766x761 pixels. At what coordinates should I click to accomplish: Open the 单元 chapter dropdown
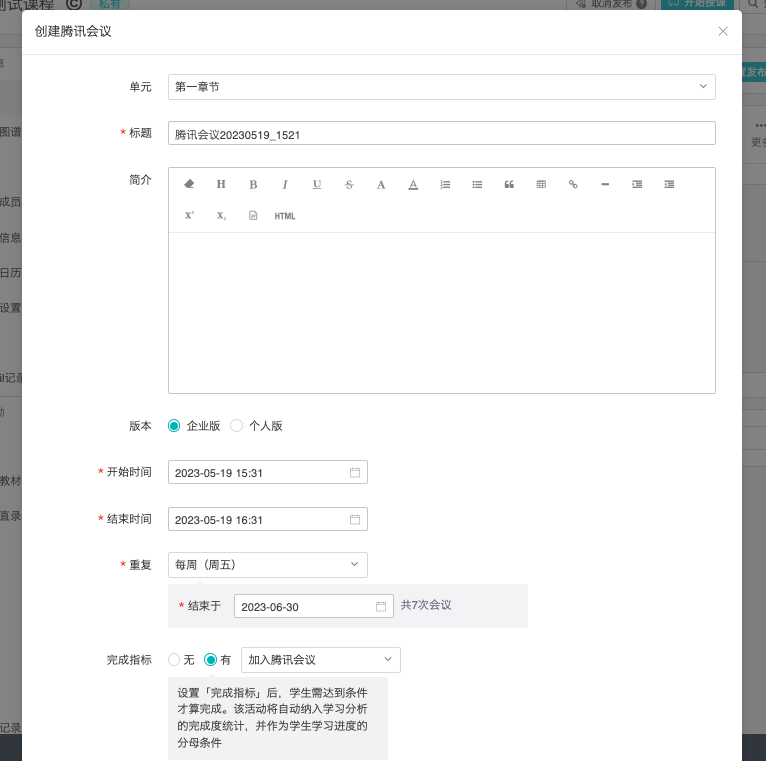[x=441, y=87]
